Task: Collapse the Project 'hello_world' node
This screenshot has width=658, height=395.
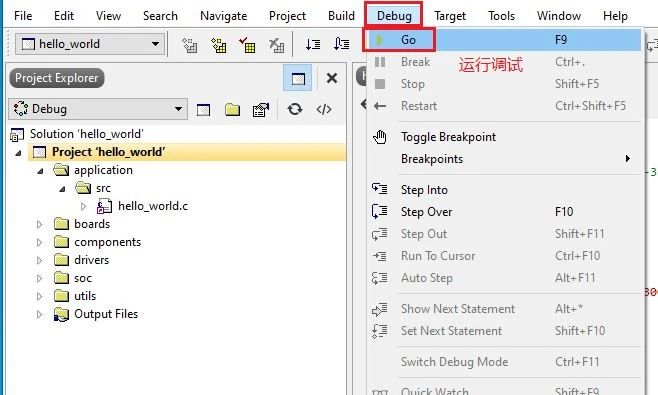Action: click(18, 153)
